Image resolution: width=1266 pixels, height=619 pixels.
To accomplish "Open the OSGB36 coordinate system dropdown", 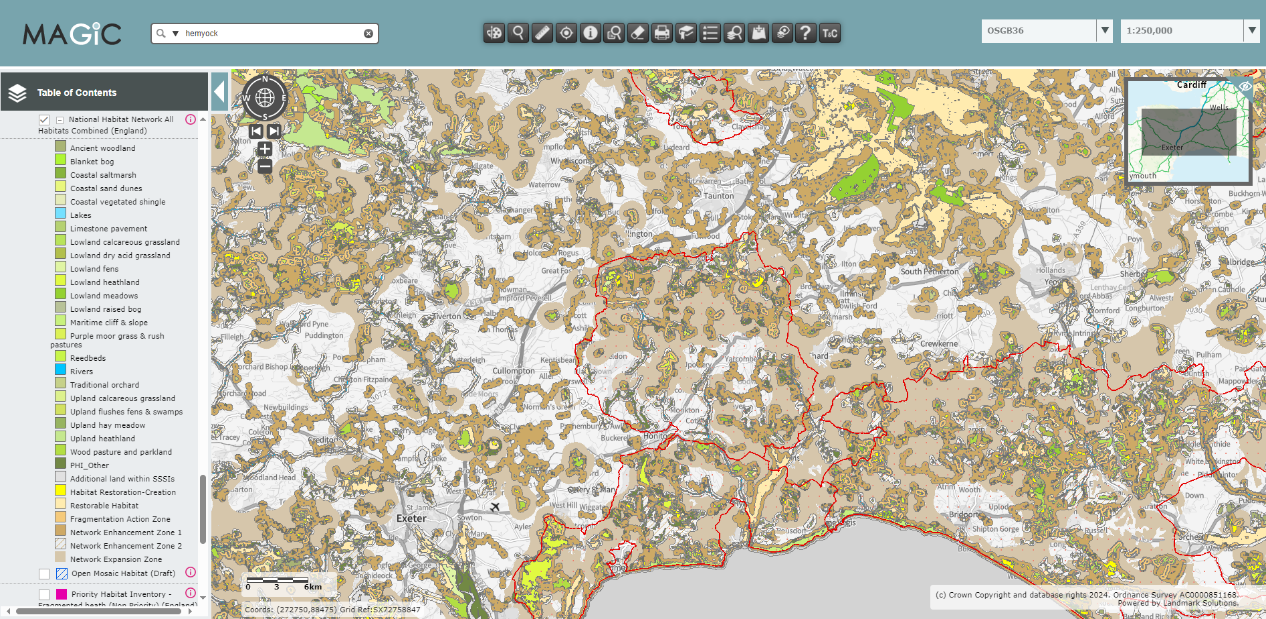I will [1105, 31].
